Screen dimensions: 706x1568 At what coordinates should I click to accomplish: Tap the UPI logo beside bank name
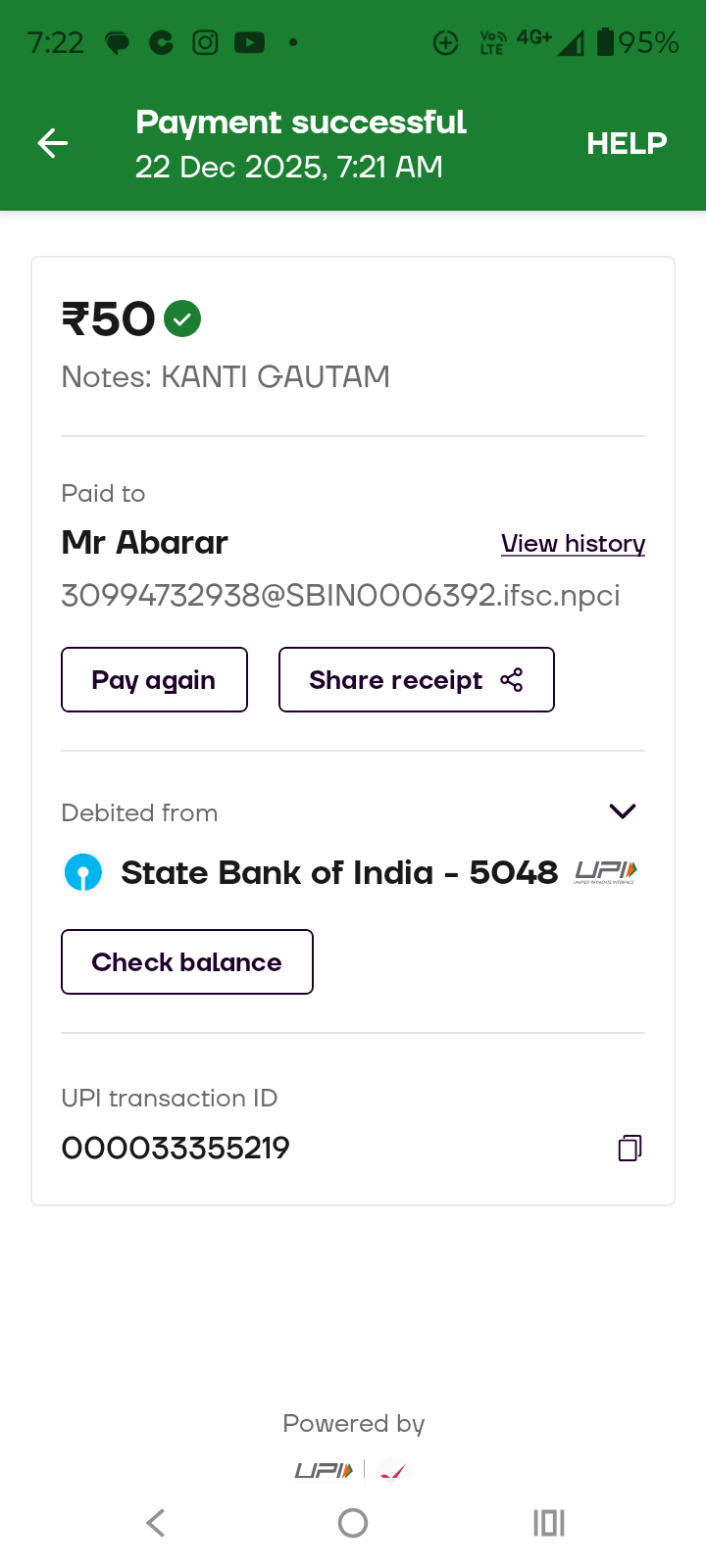[x=605, y=871]
